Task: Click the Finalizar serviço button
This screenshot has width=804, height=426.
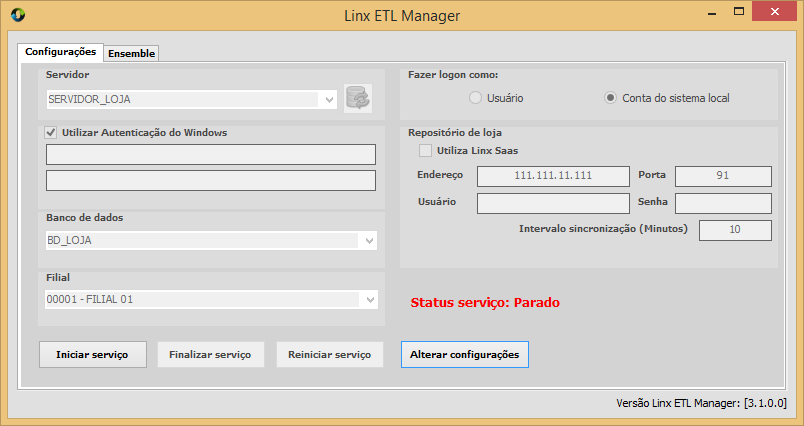Action: point(211,355)
